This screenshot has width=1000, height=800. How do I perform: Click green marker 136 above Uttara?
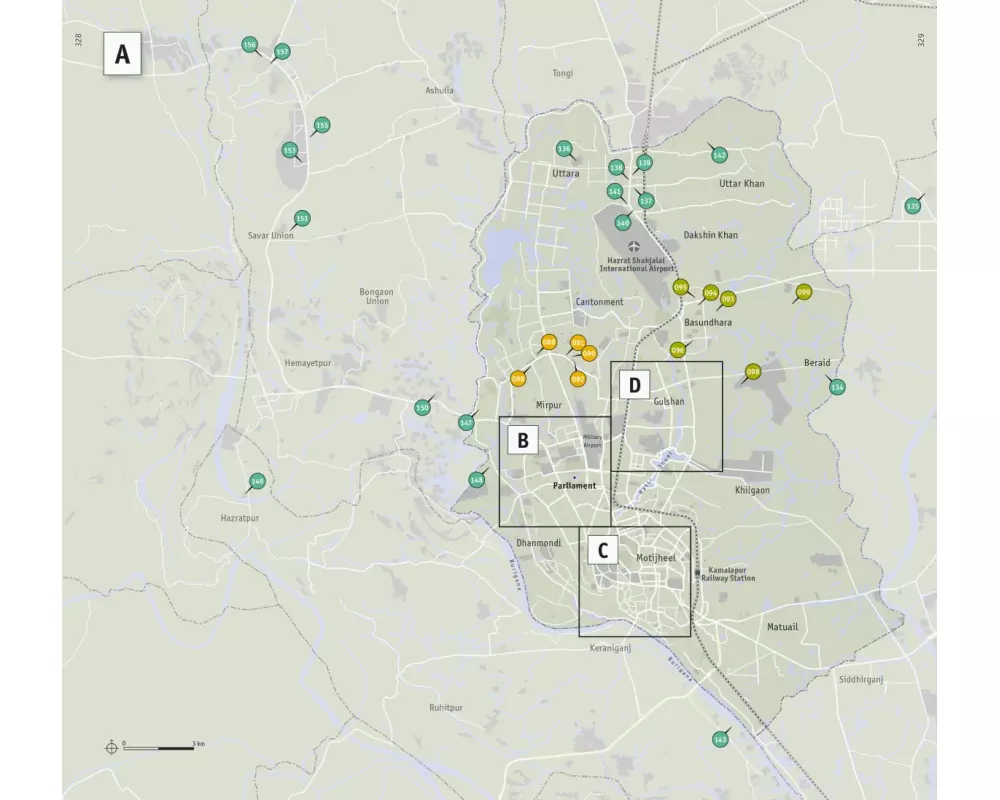click(564, 149)
